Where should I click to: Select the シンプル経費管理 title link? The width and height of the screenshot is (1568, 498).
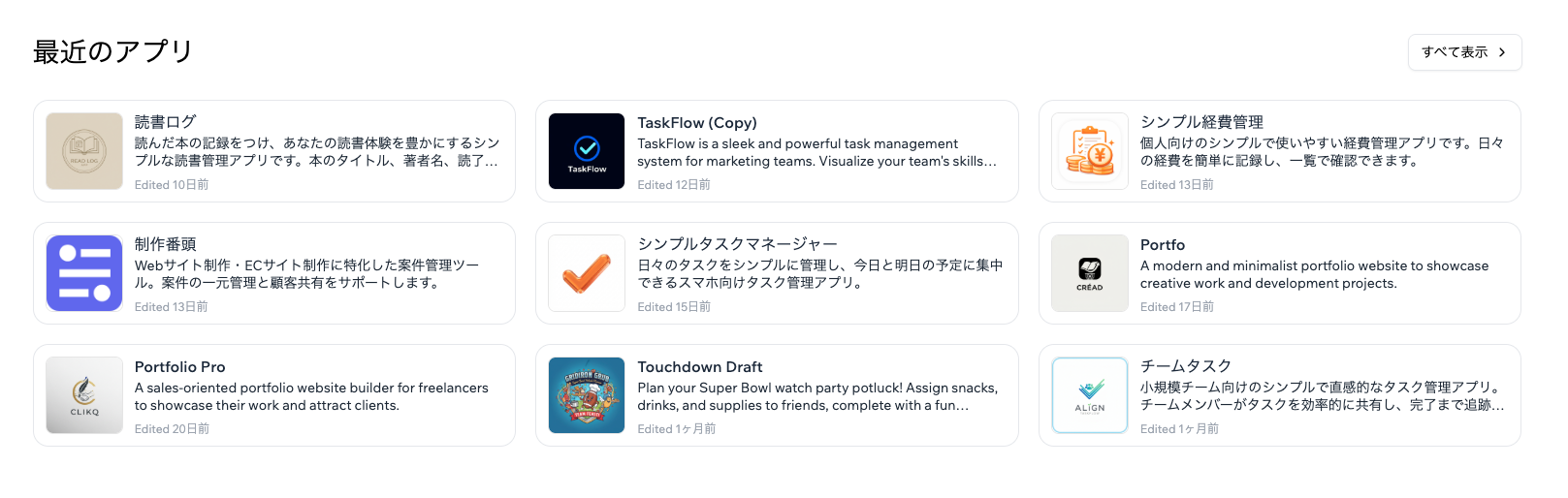(x=1201, y=122)
